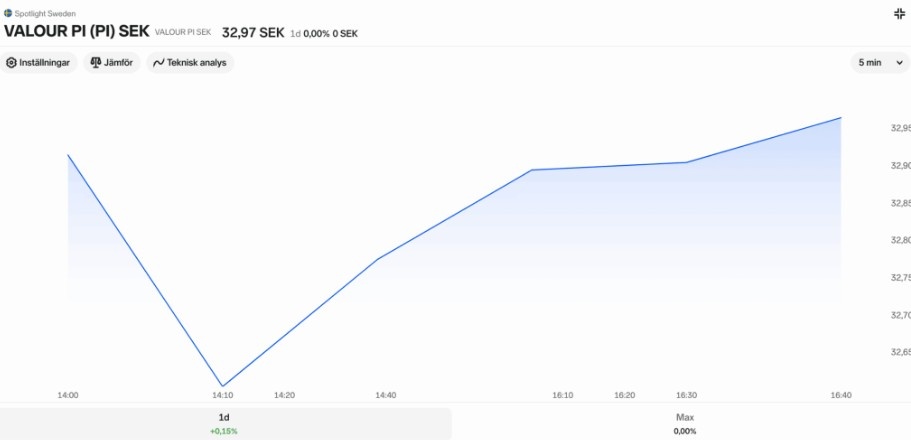
Task: Open the Inställningar settings button
Action: click(x=38, y=63)
